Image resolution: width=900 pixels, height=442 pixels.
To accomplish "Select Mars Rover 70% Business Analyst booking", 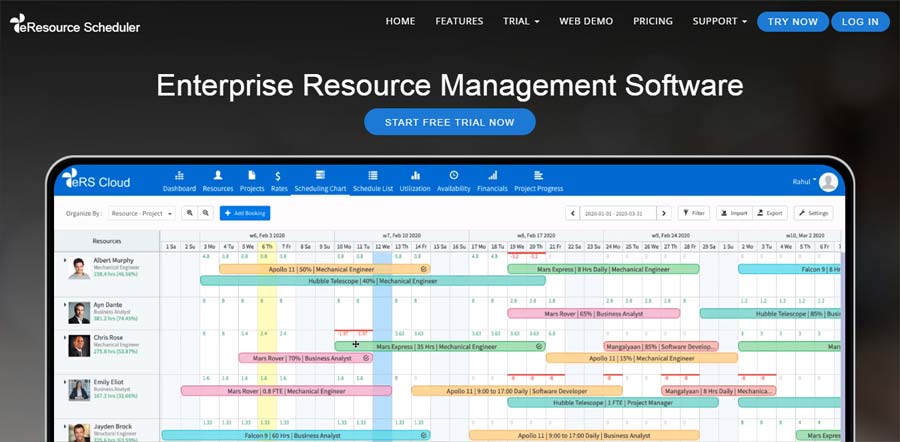I will point(305,358).
